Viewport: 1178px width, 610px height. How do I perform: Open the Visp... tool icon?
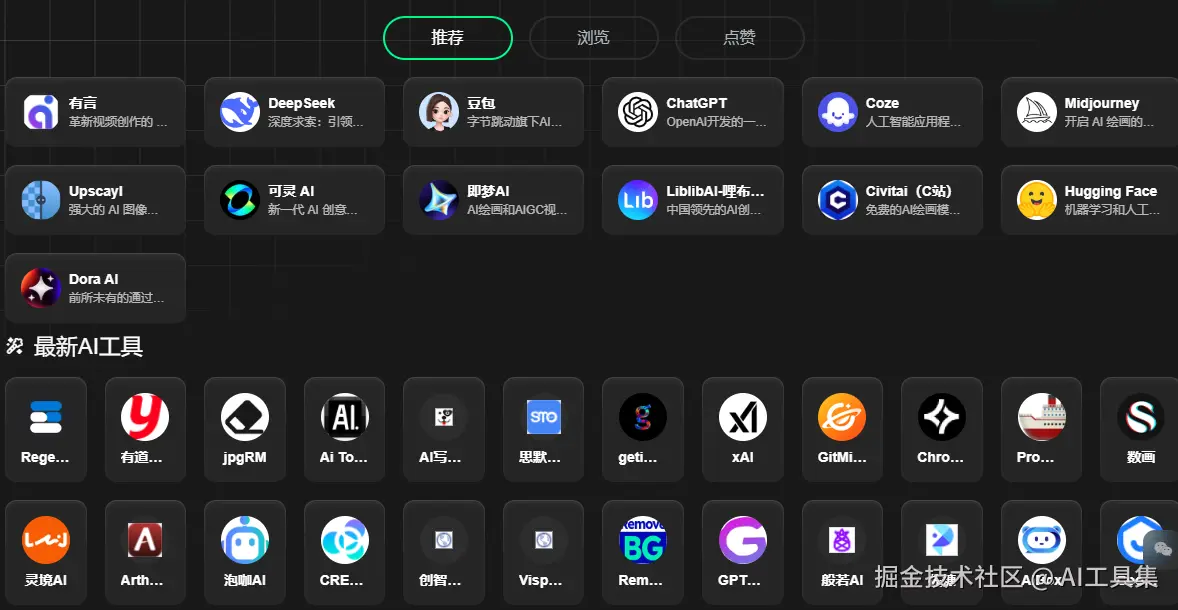click(x=544, y=540)
